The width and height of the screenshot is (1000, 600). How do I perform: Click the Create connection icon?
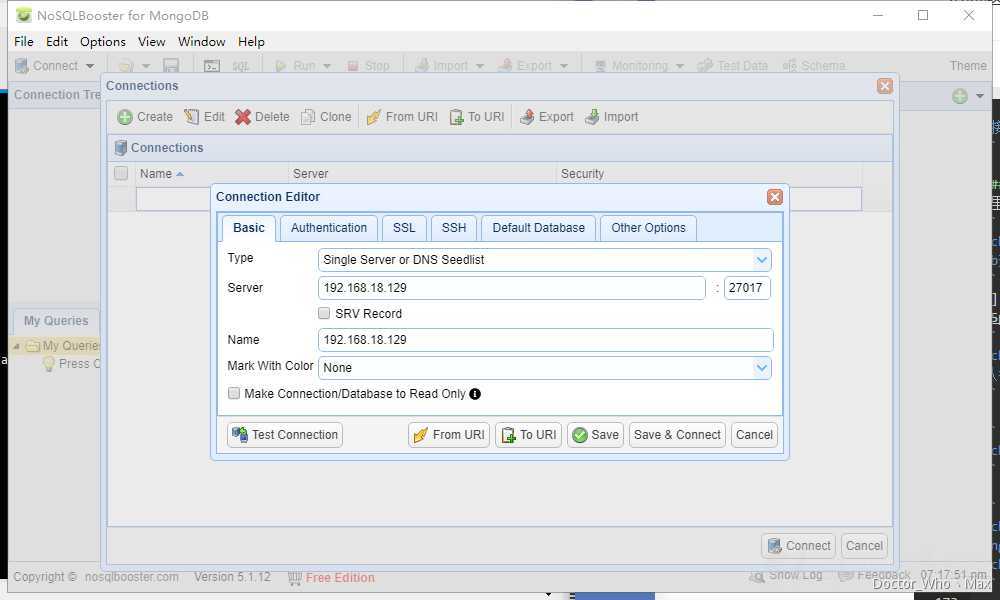125,117
